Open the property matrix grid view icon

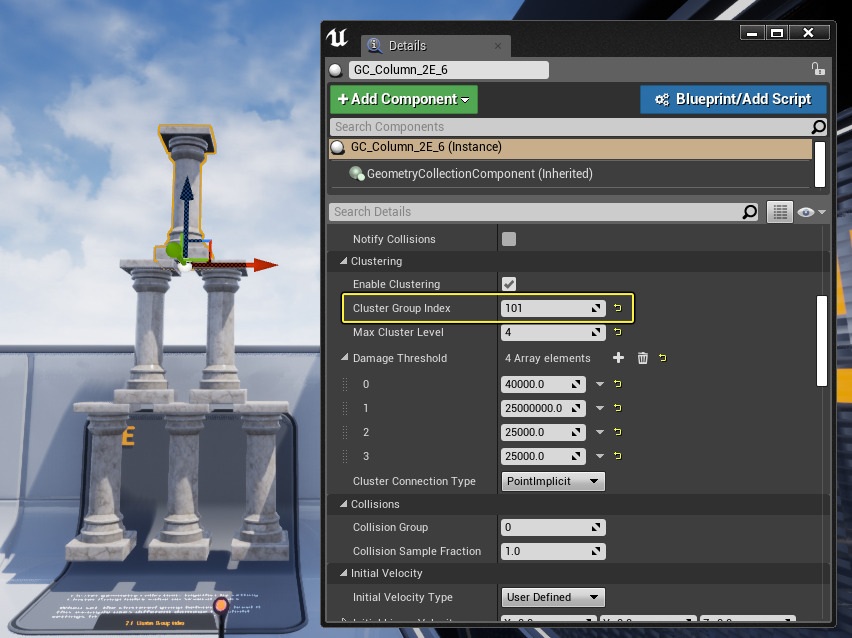click(x=780, y=212)
